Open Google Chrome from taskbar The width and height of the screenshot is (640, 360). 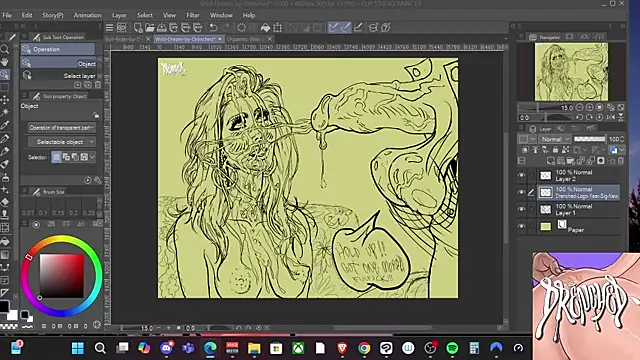tap(364, 348)
